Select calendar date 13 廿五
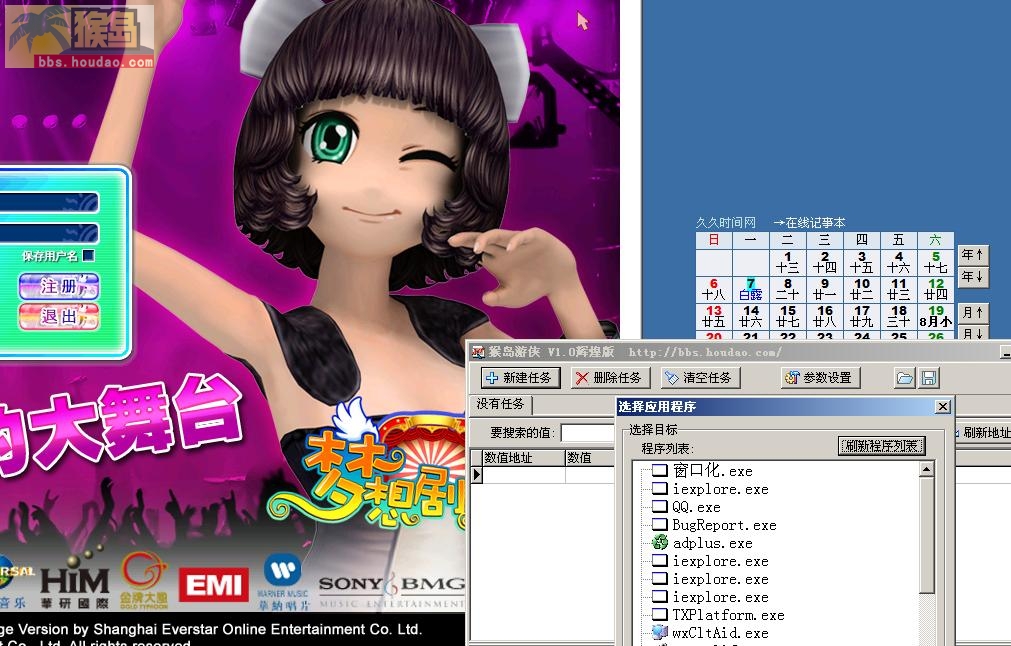The image size is (1011, 646). (714, 316)
